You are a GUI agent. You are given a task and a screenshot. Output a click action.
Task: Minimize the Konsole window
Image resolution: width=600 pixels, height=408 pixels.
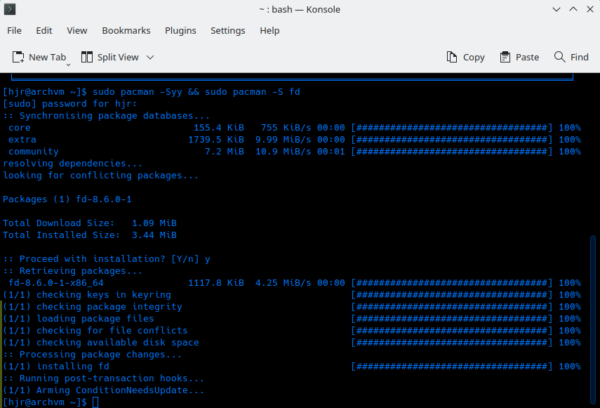[x=556, y=10]
